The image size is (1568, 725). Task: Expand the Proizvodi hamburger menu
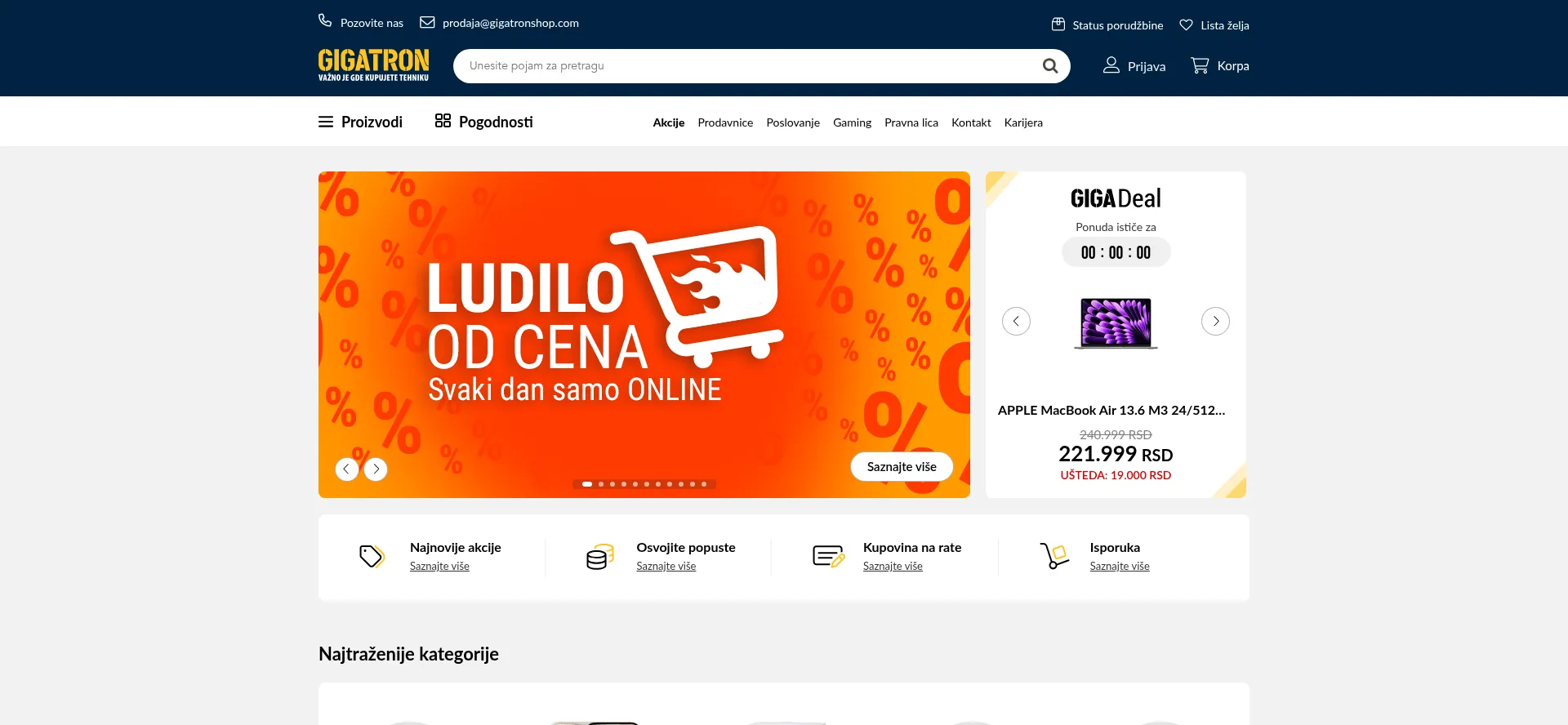pos(326,122)
